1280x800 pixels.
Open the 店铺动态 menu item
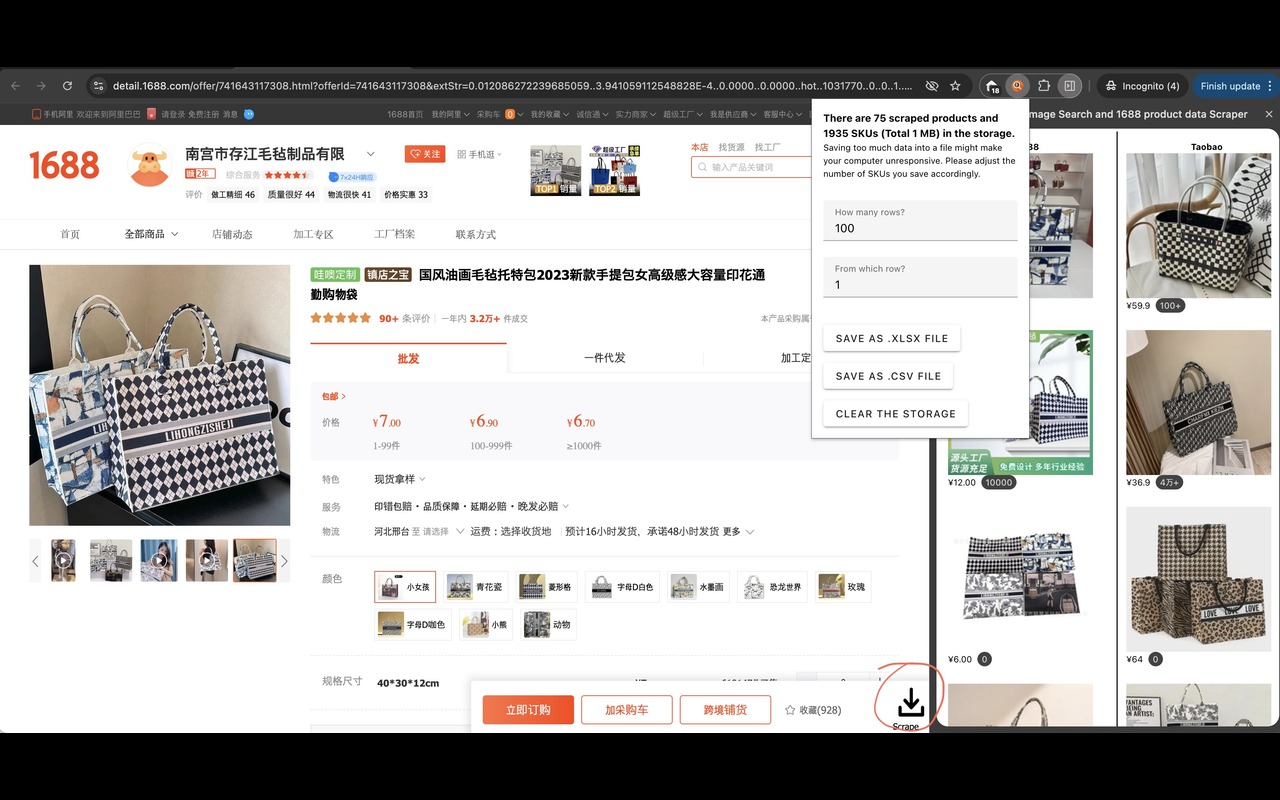[x=232, y=234]
